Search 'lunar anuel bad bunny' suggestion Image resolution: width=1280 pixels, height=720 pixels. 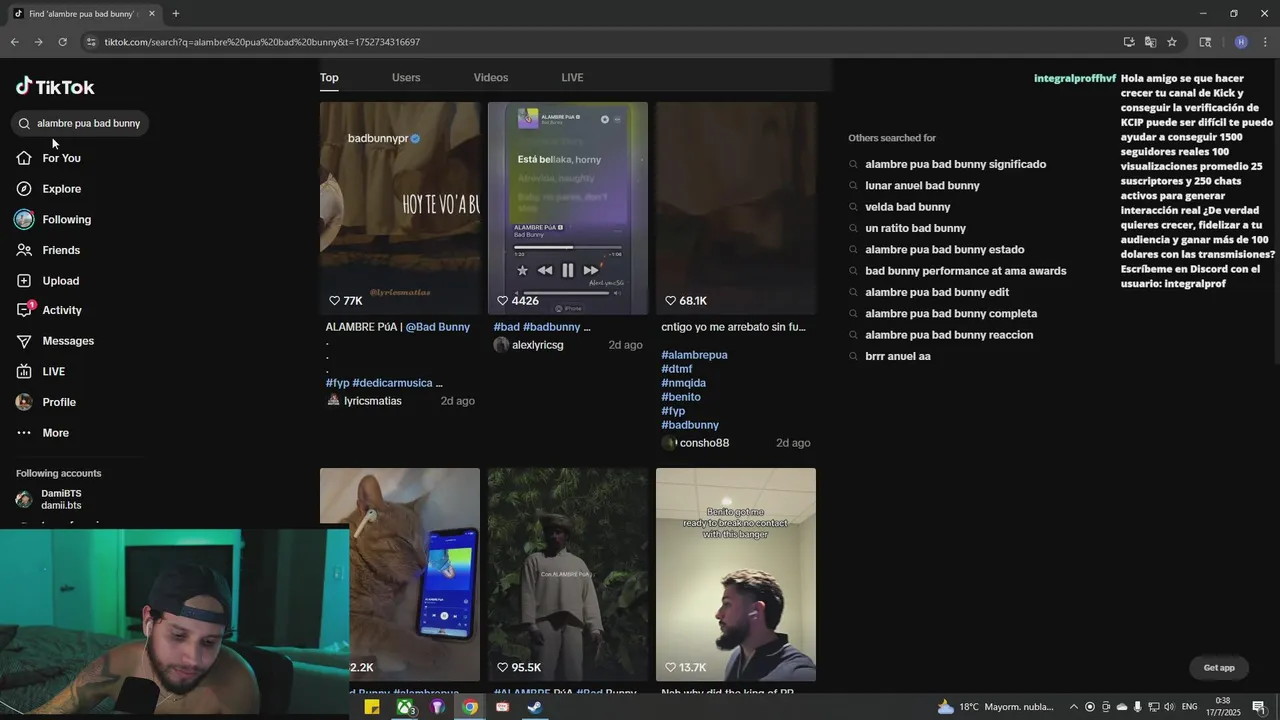pyautogui.click(x=922, y=186)
